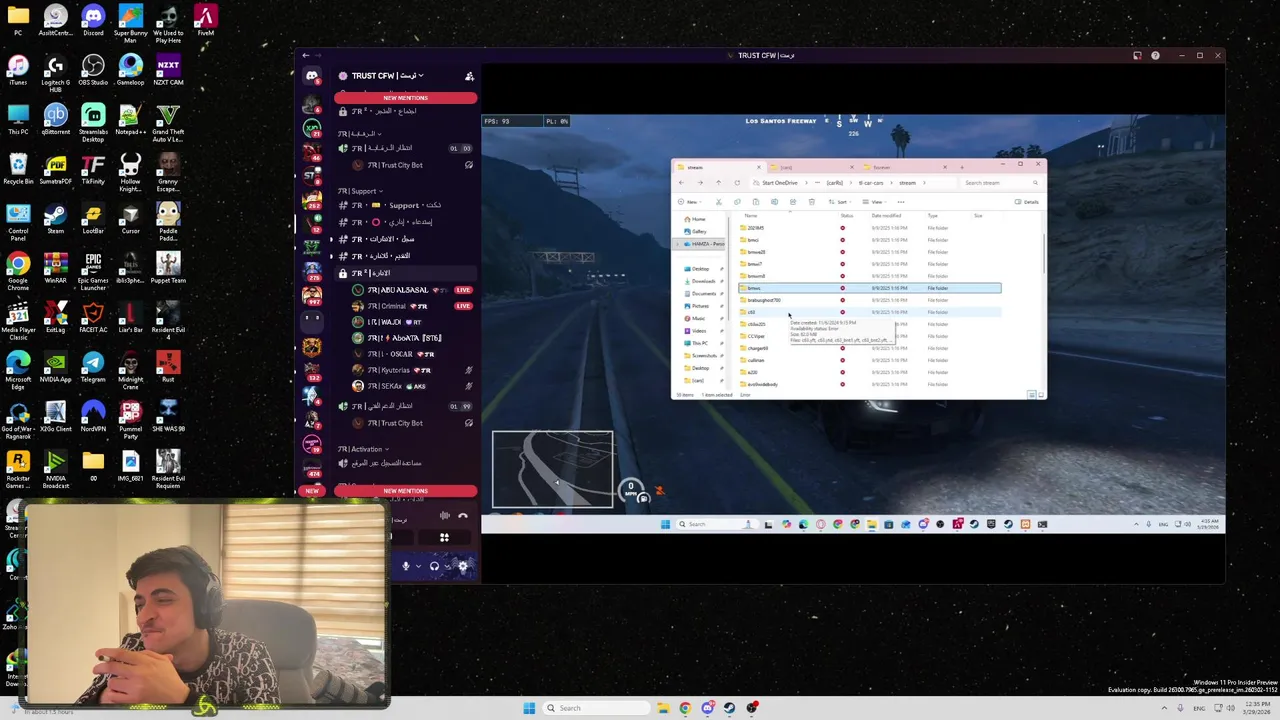The image size is (1280, 720).
Task: Open qBittorrent desktop icon
Action: [x=55, y=120]
